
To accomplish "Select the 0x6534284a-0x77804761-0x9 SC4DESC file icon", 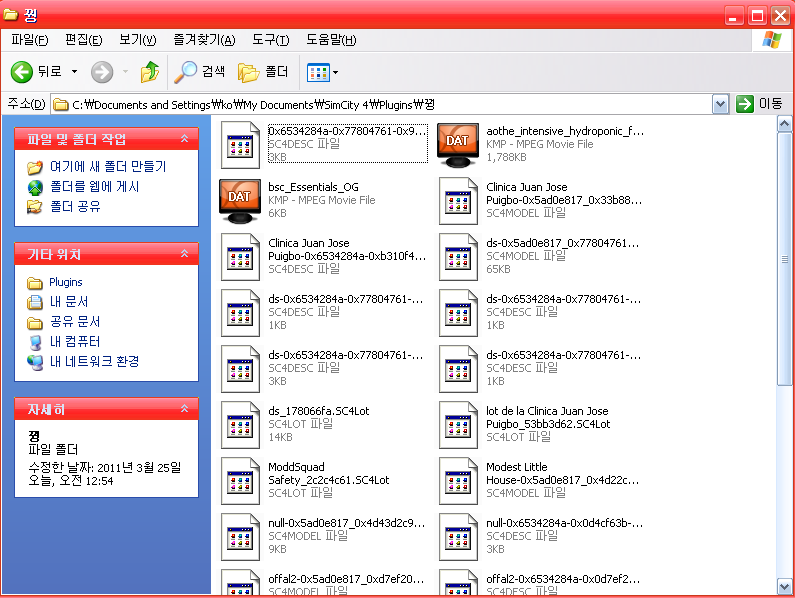I will tap(240, 145).
